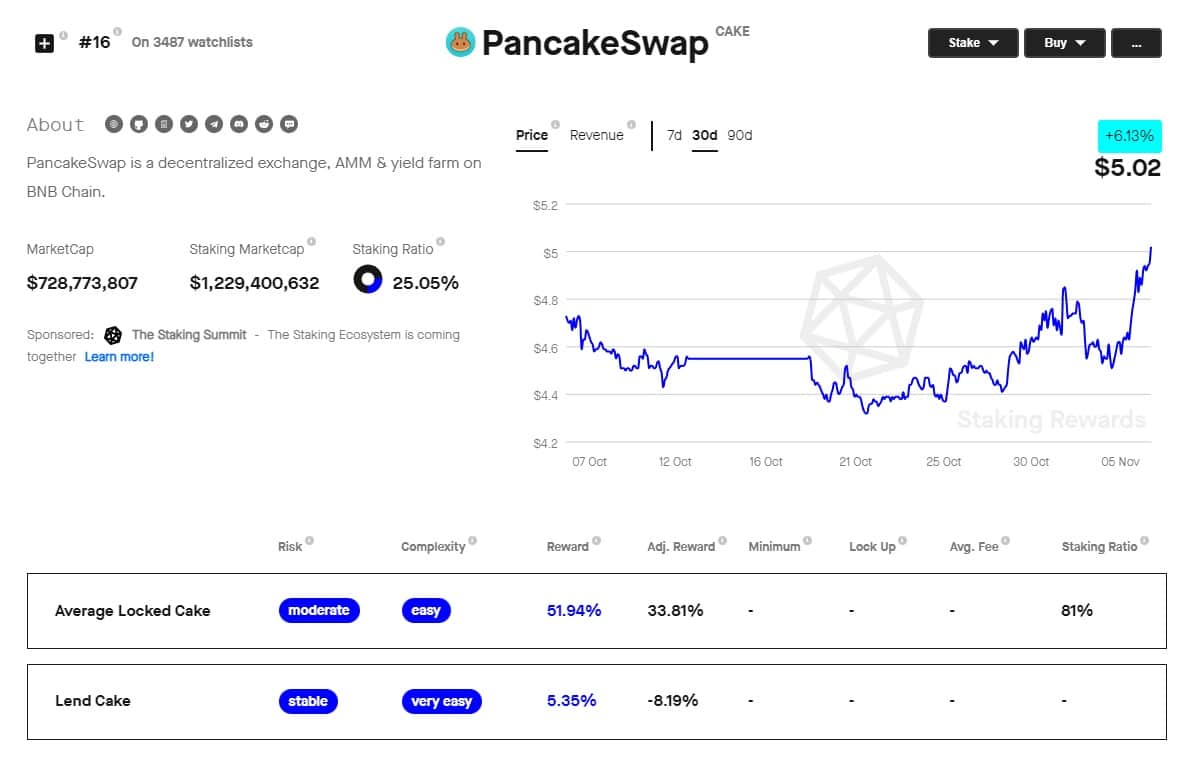The width and height of the screenshot is (1190, 763).
Task: Click the 05 Nov chart axis label
Action: [1120, 462]
